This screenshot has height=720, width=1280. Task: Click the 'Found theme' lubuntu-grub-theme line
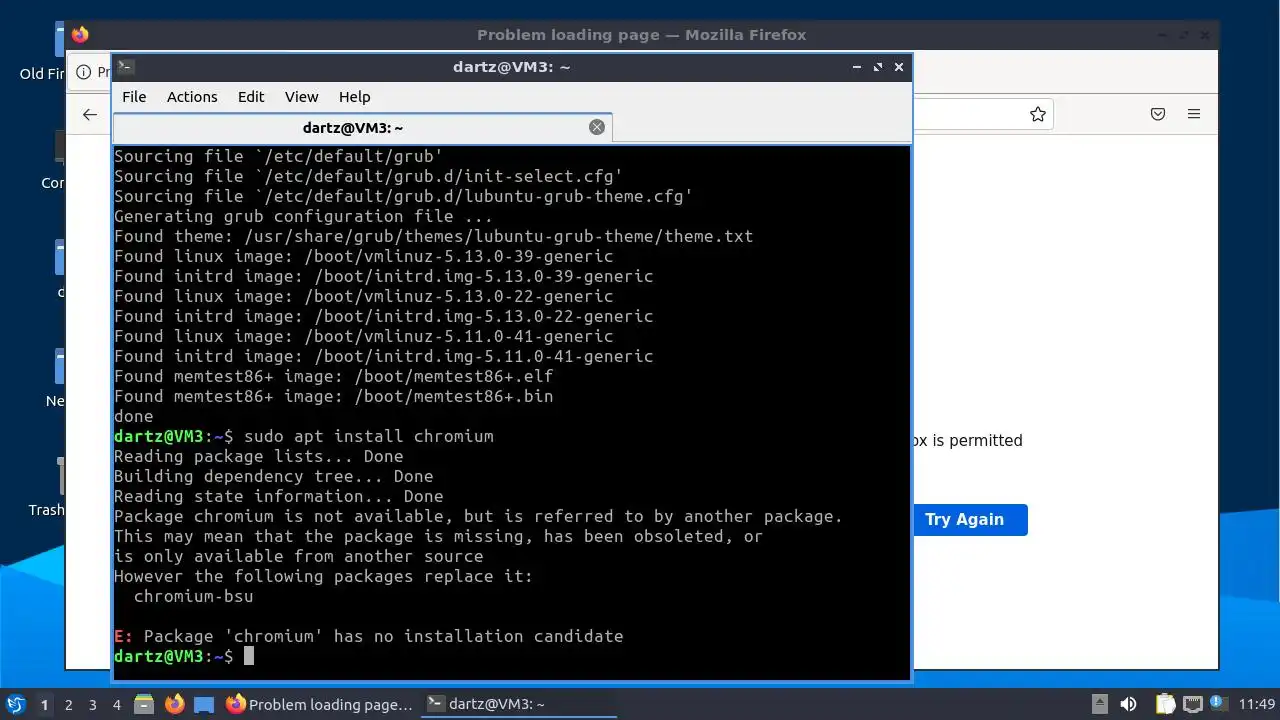coord(433,236)
